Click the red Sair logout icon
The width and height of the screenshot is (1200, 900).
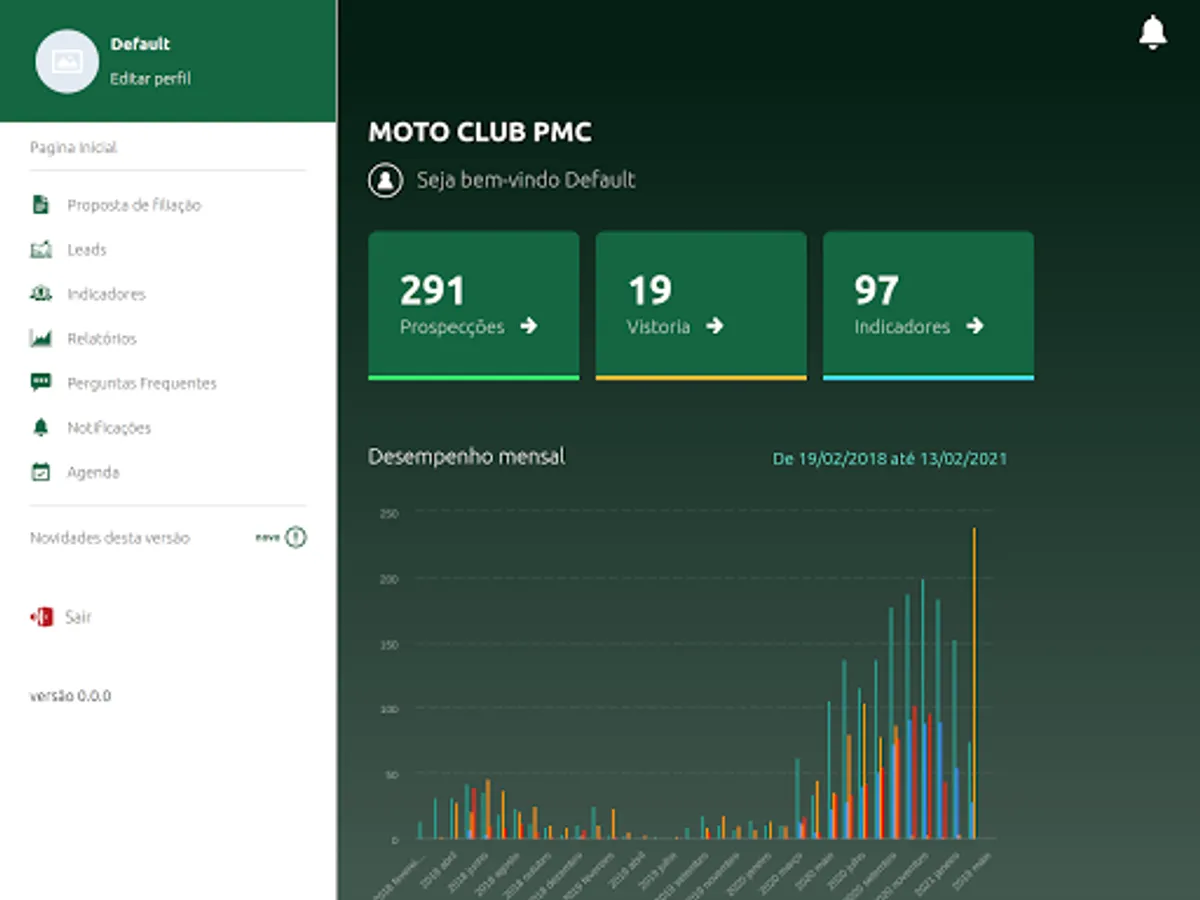point(41,617)
